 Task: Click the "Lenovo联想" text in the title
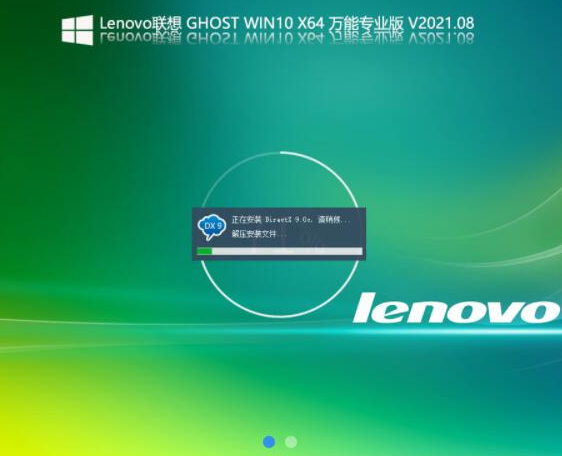click(141, 23)
